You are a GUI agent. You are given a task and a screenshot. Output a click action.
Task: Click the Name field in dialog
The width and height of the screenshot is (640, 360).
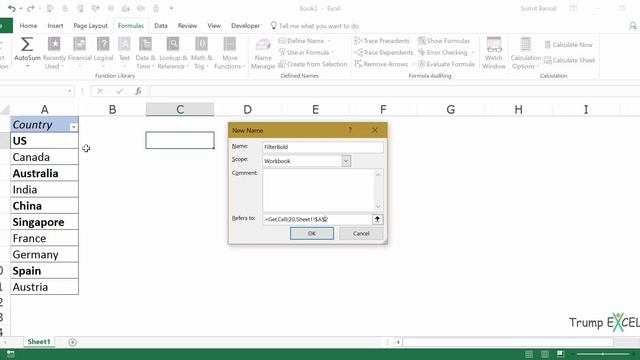pos(323,147)
